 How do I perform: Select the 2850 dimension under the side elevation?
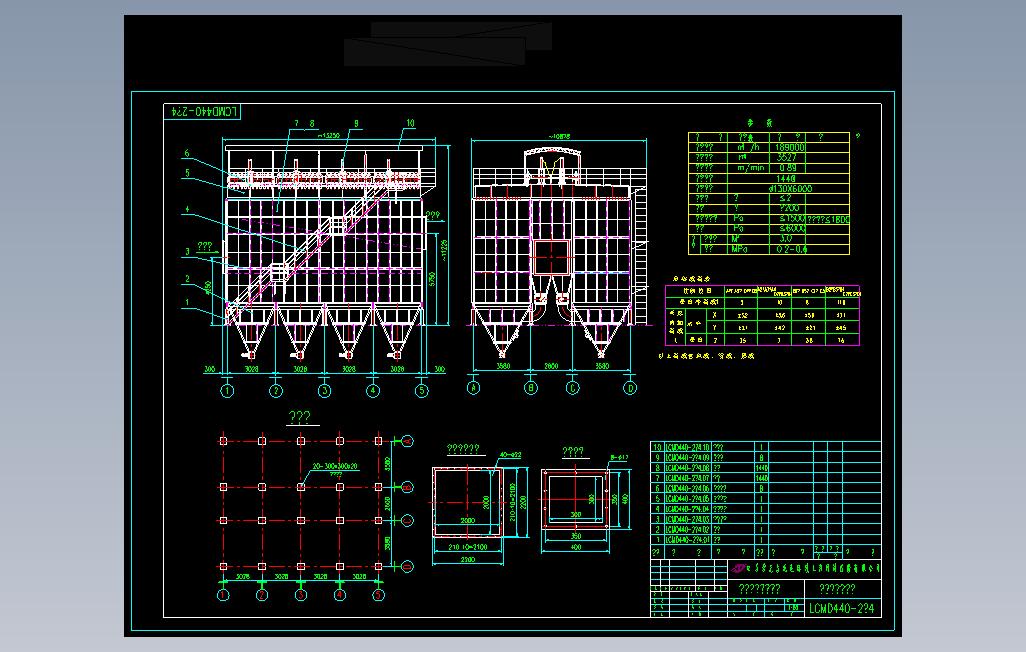pyautogui.click(x=552, y=366)
